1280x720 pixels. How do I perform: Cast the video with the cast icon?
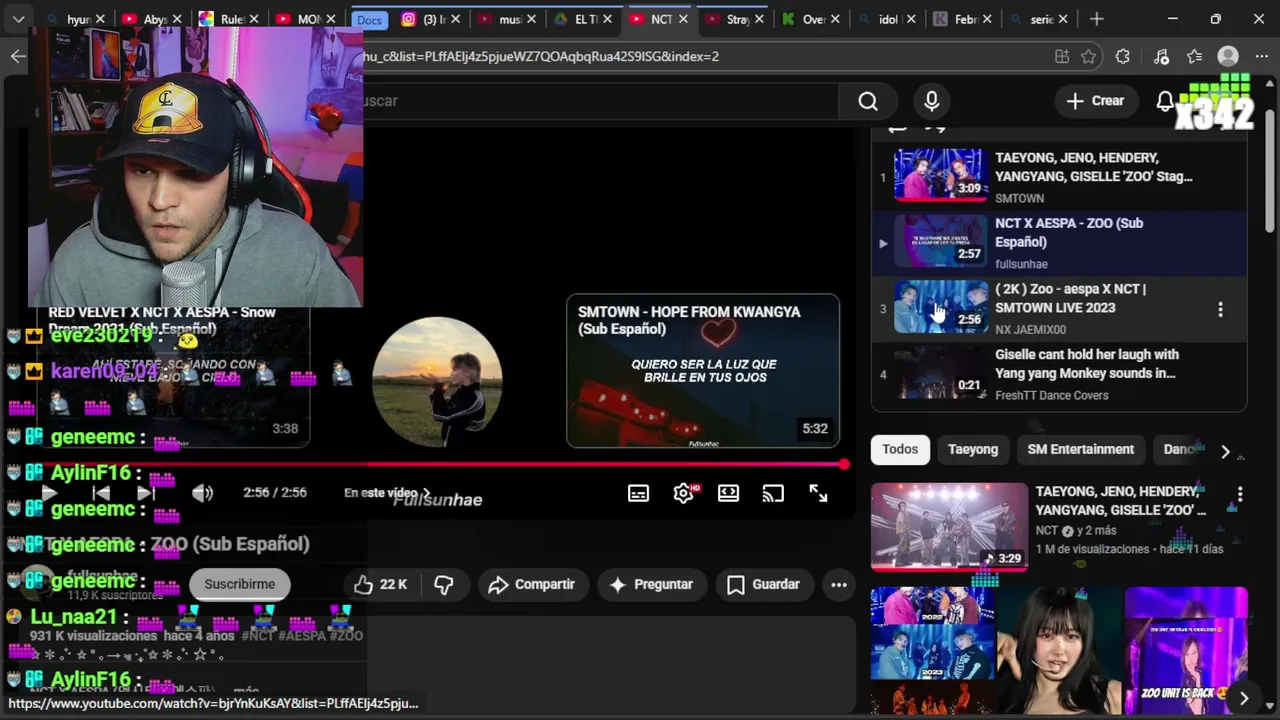[x=773, y=493]
